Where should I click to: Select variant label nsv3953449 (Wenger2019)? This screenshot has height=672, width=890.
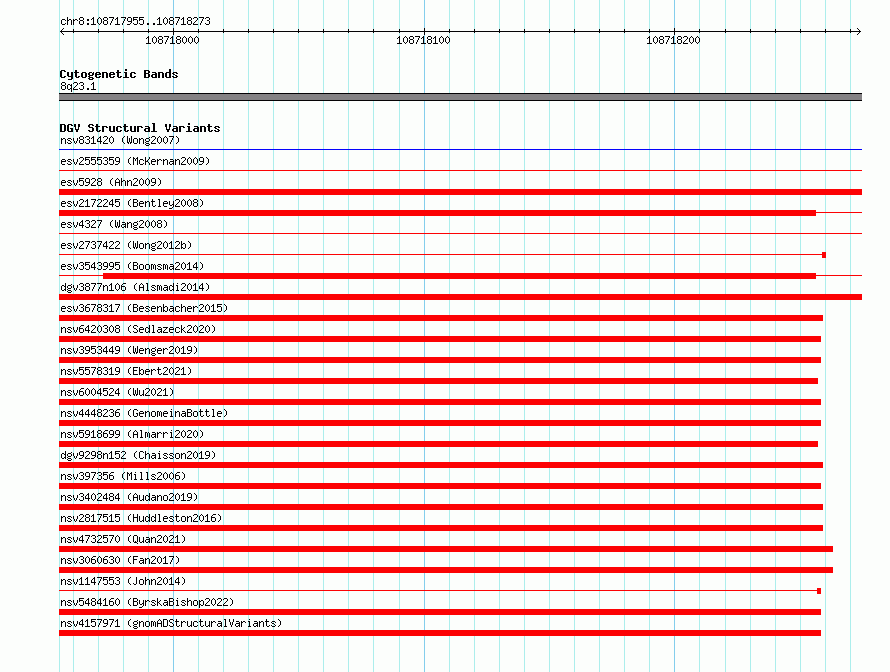pyautogui.click(x=129, y=350)
